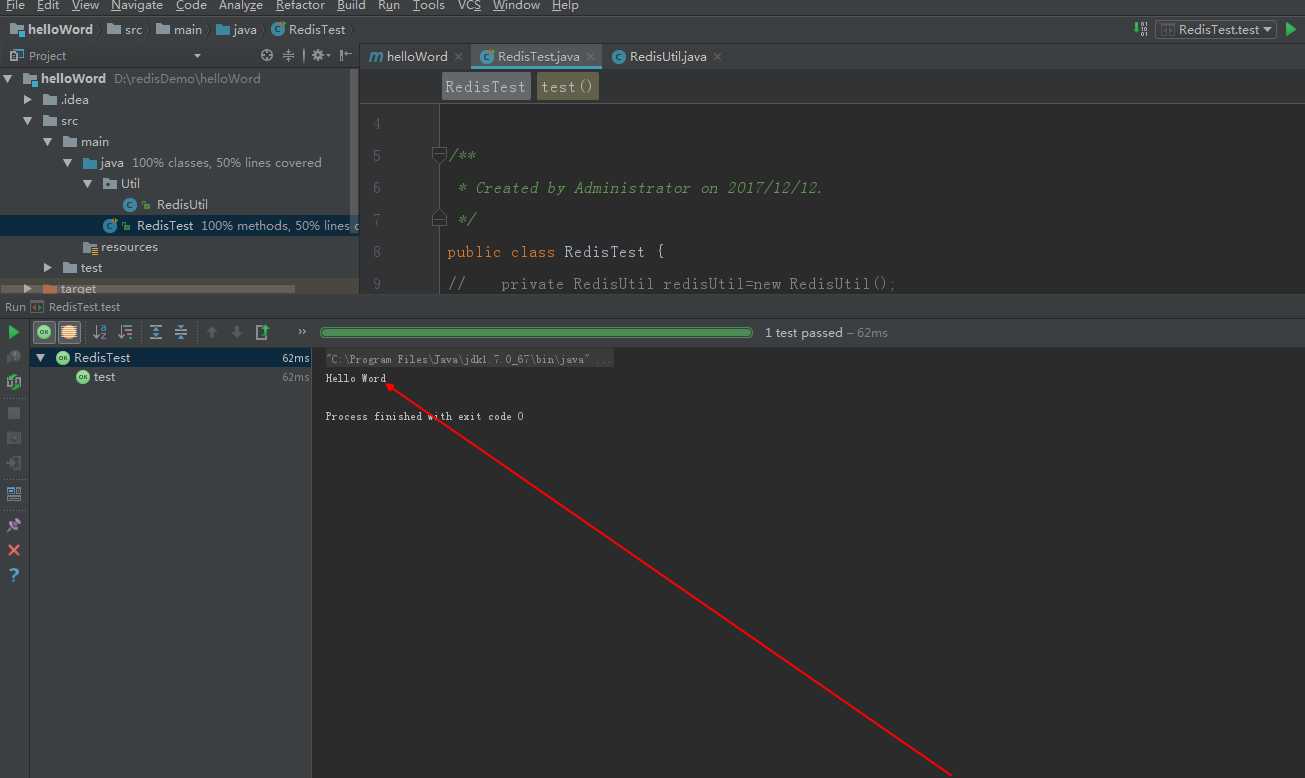Click the src breadcrumb in navigation bar
This screenshot has width=1305, height=778.
125,29
